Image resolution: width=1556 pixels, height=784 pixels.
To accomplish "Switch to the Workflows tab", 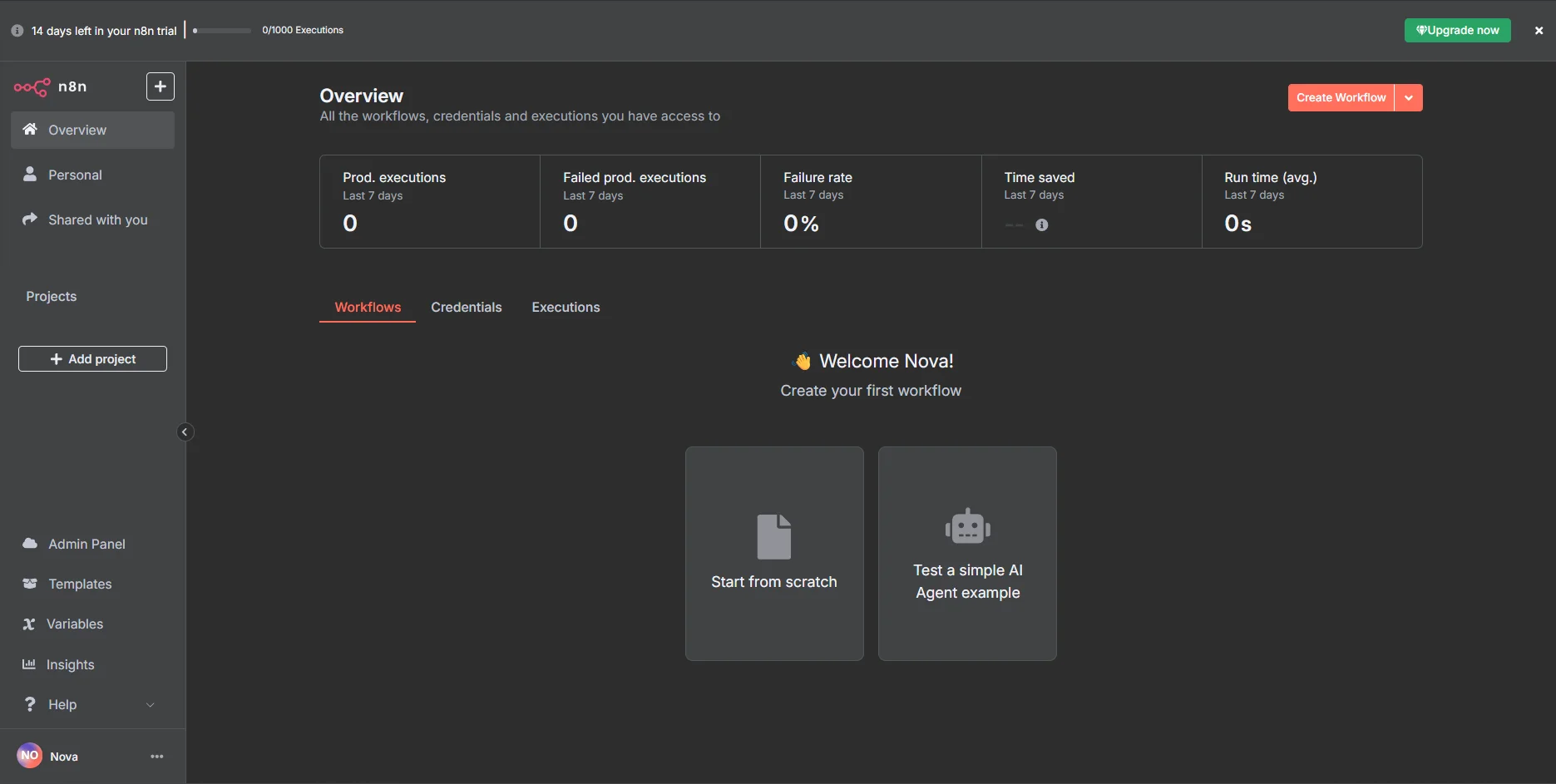I will [x=368, y=308].
